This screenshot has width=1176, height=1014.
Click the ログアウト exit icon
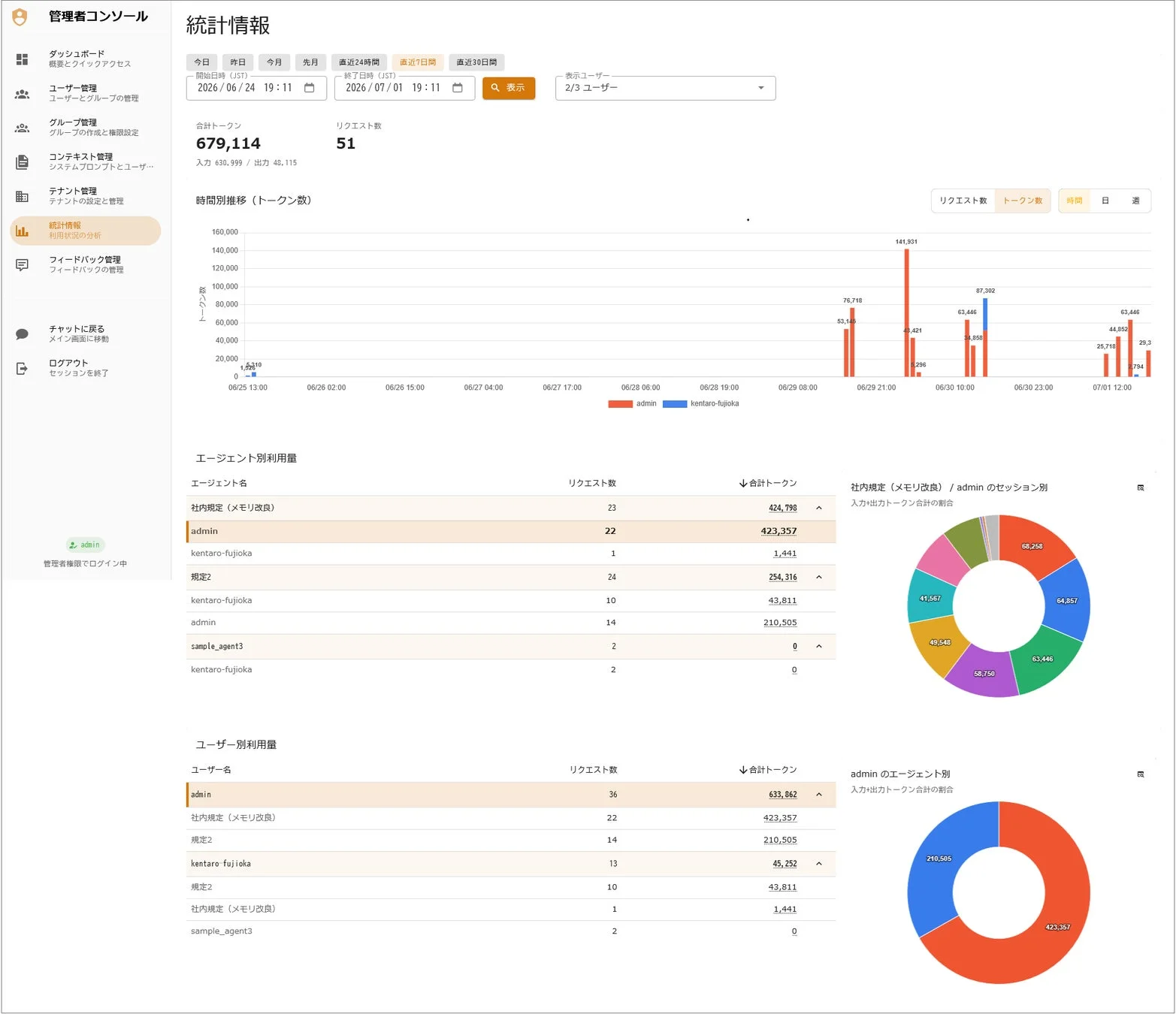point(22,369)
